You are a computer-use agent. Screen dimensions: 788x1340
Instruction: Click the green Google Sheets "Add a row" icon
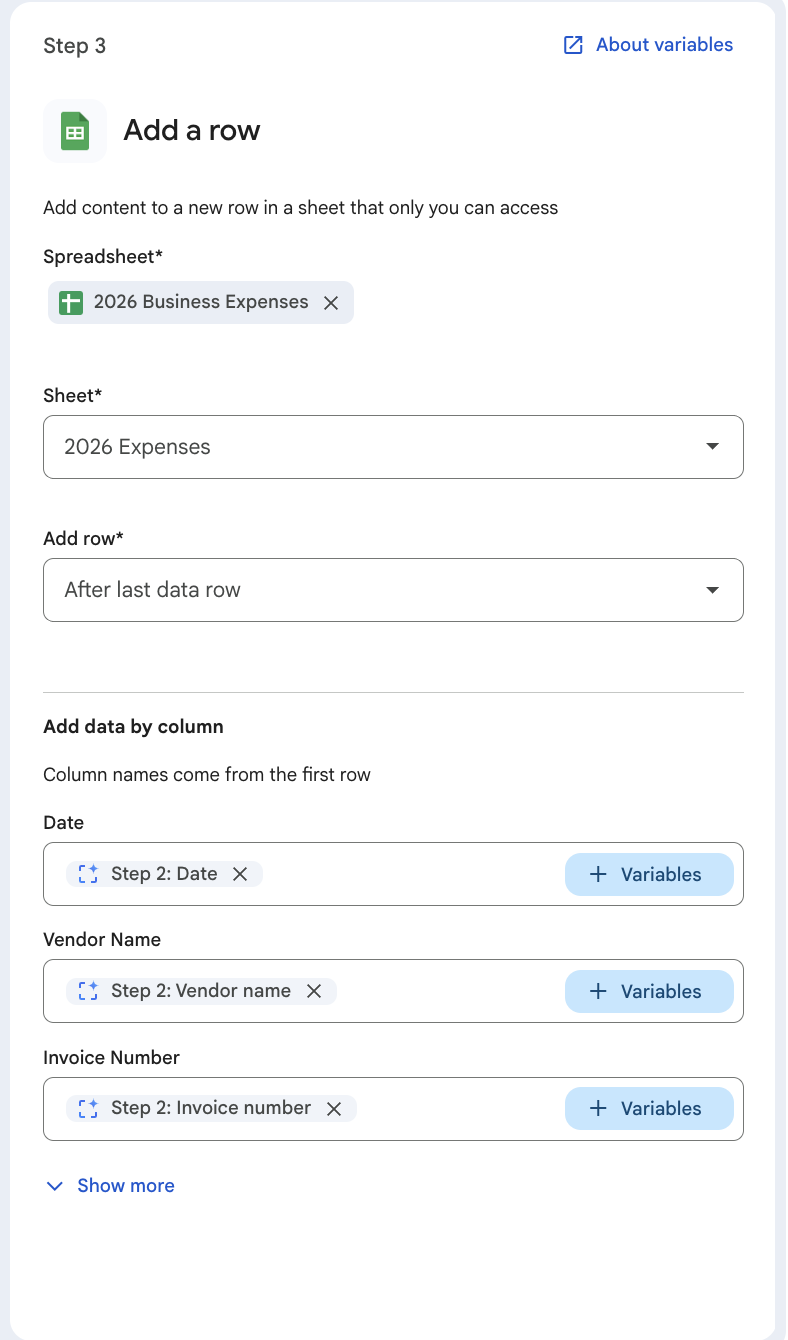(x=74, y=130)
